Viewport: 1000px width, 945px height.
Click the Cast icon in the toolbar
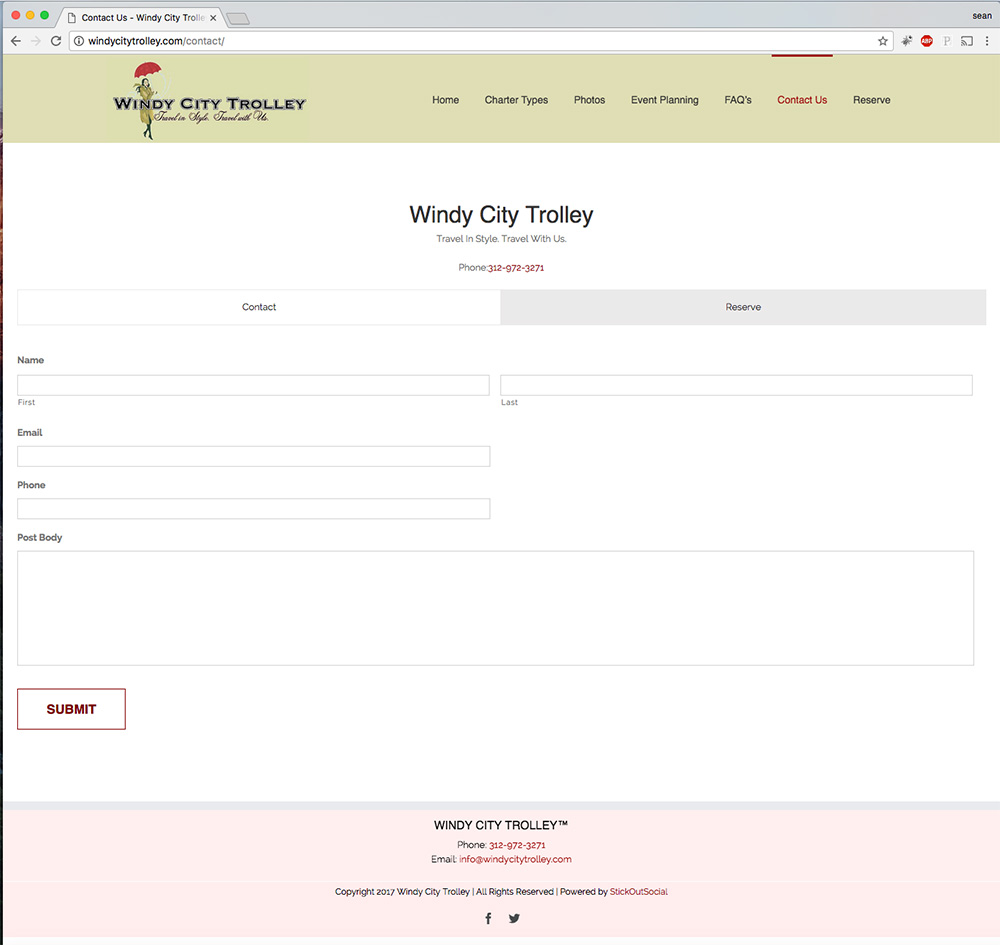(967, 41)
